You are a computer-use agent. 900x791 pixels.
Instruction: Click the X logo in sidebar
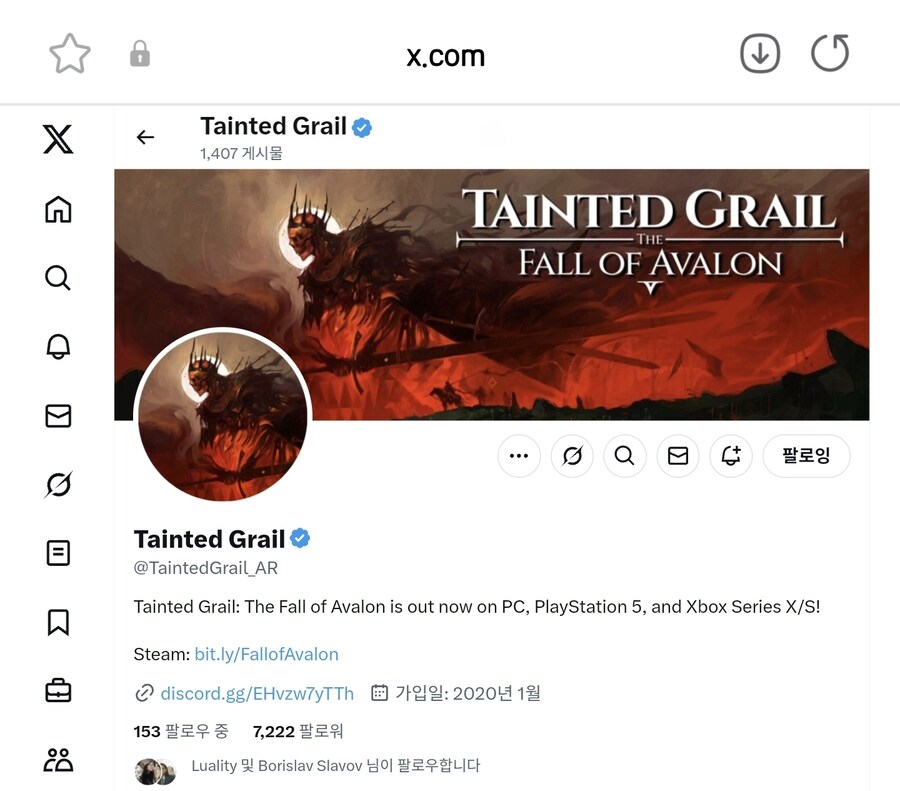(x=58, y=139)
